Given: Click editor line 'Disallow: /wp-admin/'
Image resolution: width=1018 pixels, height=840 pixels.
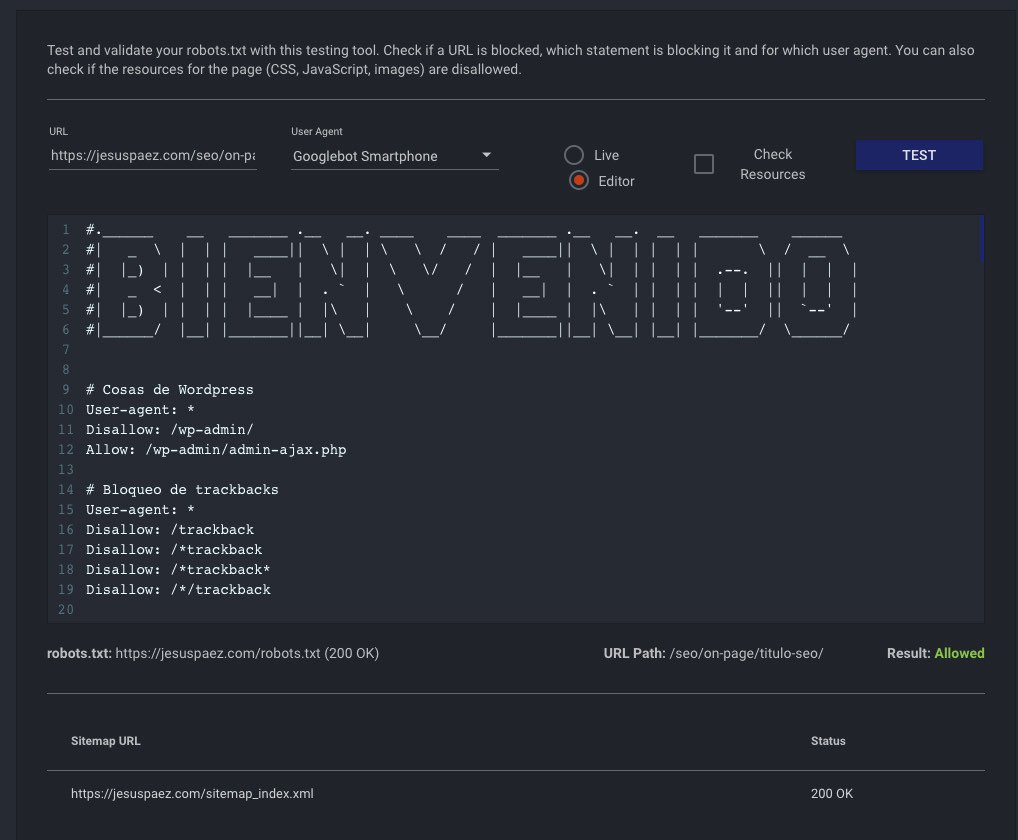Looking at the screenshot, I should pos(169,430).
